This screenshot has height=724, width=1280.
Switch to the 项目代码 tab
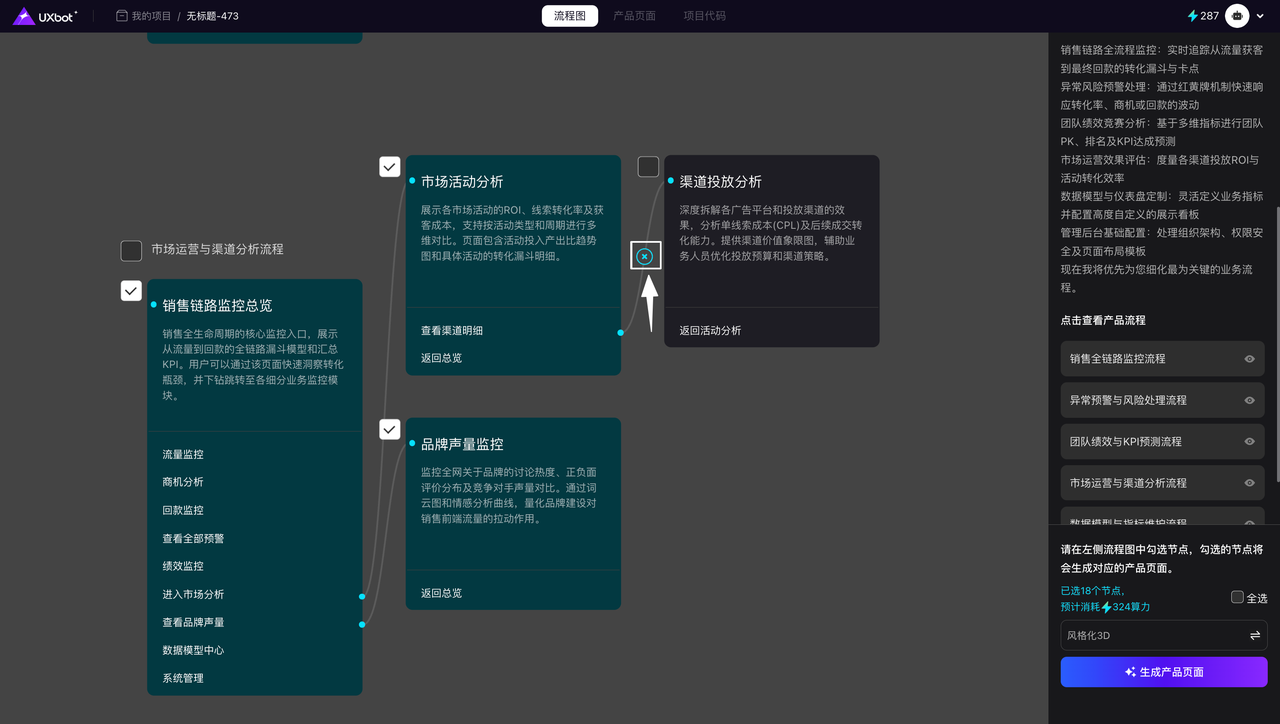pos(704,16)
